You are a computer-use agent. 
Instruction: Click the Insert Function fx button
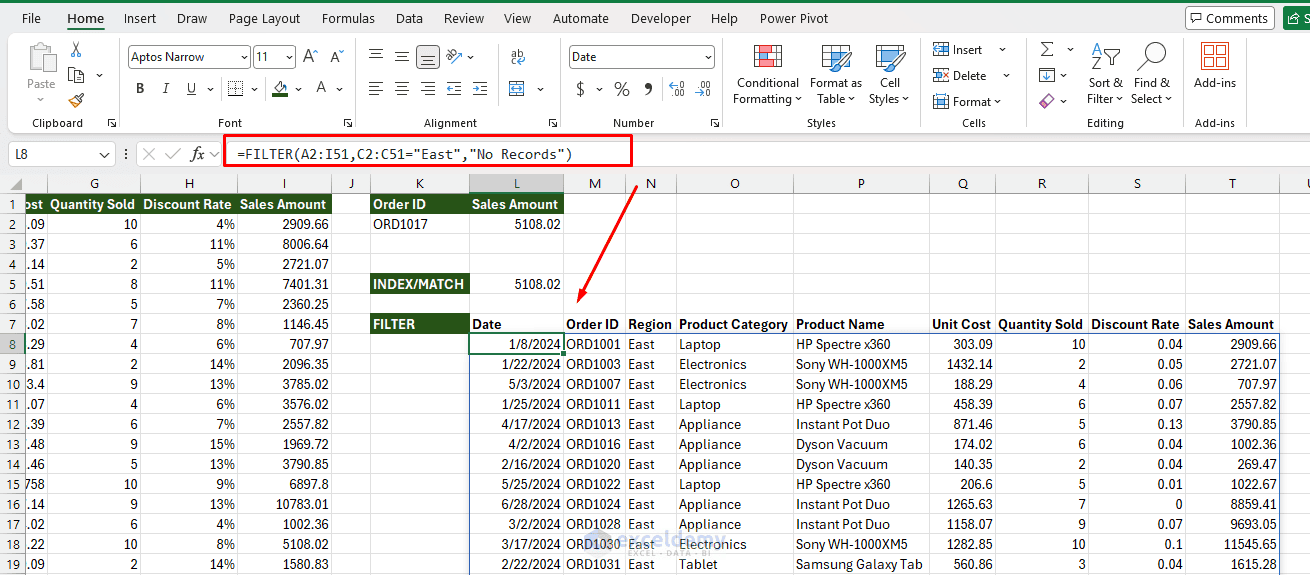point(198,154)
